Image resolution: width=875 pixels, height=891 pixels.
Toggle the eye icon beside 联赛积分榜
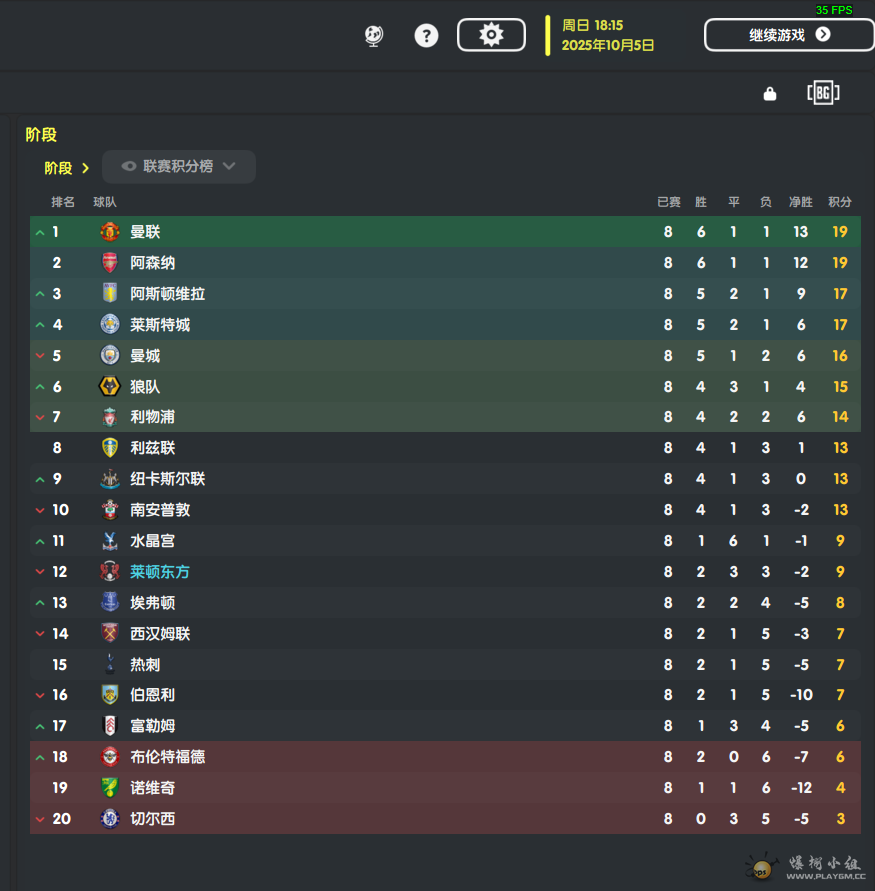tap(129, 166)
